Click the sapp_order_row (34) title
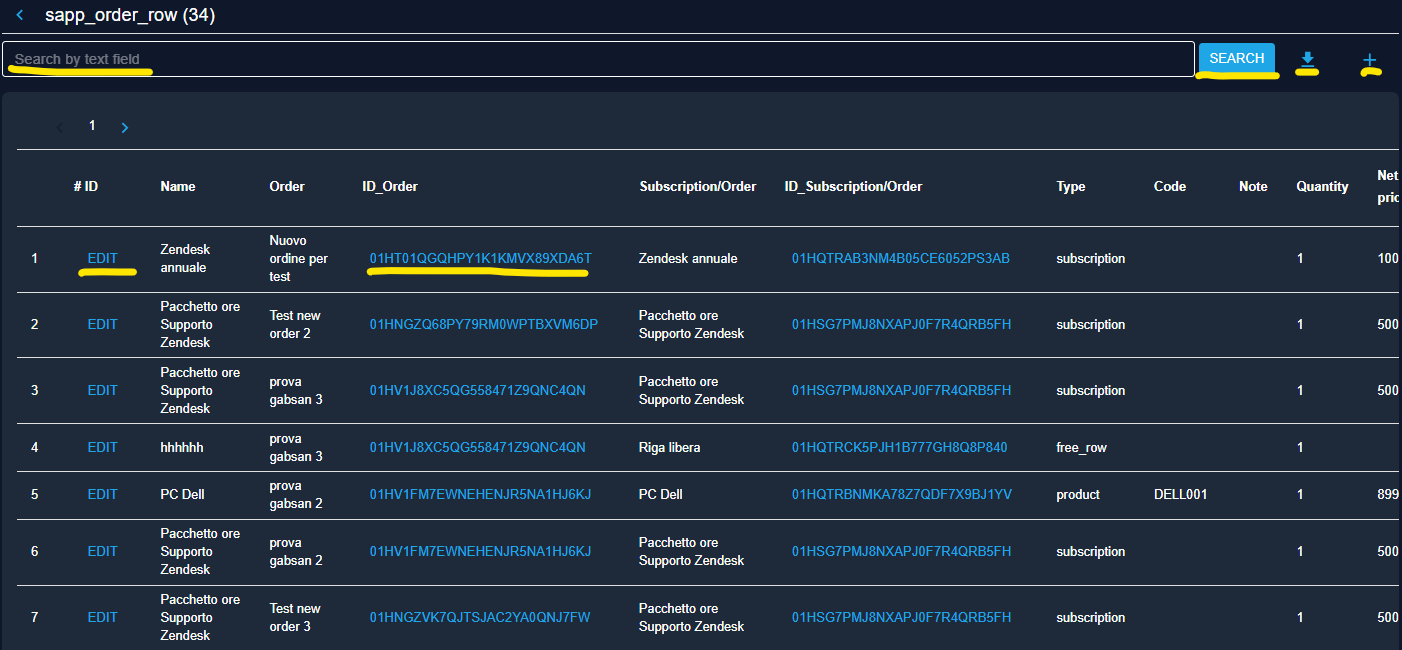This screenshot has height=650, width=1402. tap(130, 15)
